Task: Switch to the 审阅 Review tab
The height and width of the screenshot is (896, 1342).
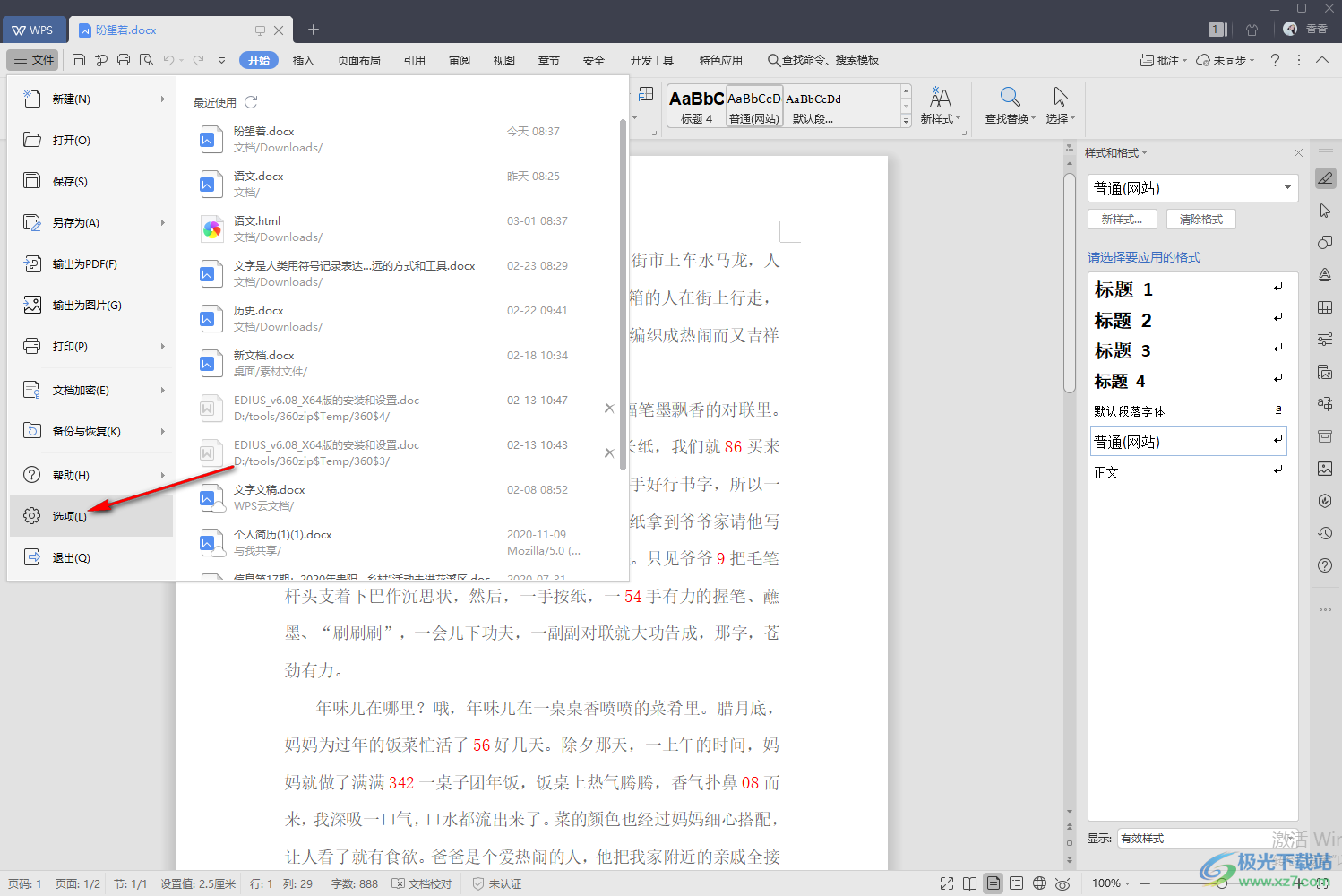Action: point(460,60)
